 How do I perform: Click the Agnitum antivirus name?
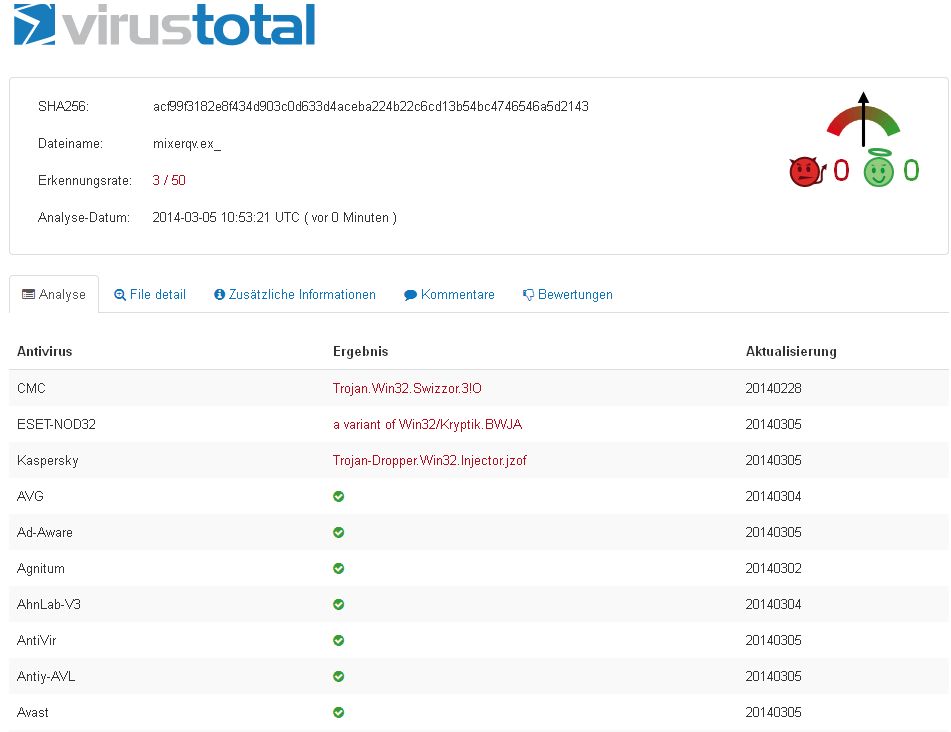(x=41, y=568)
